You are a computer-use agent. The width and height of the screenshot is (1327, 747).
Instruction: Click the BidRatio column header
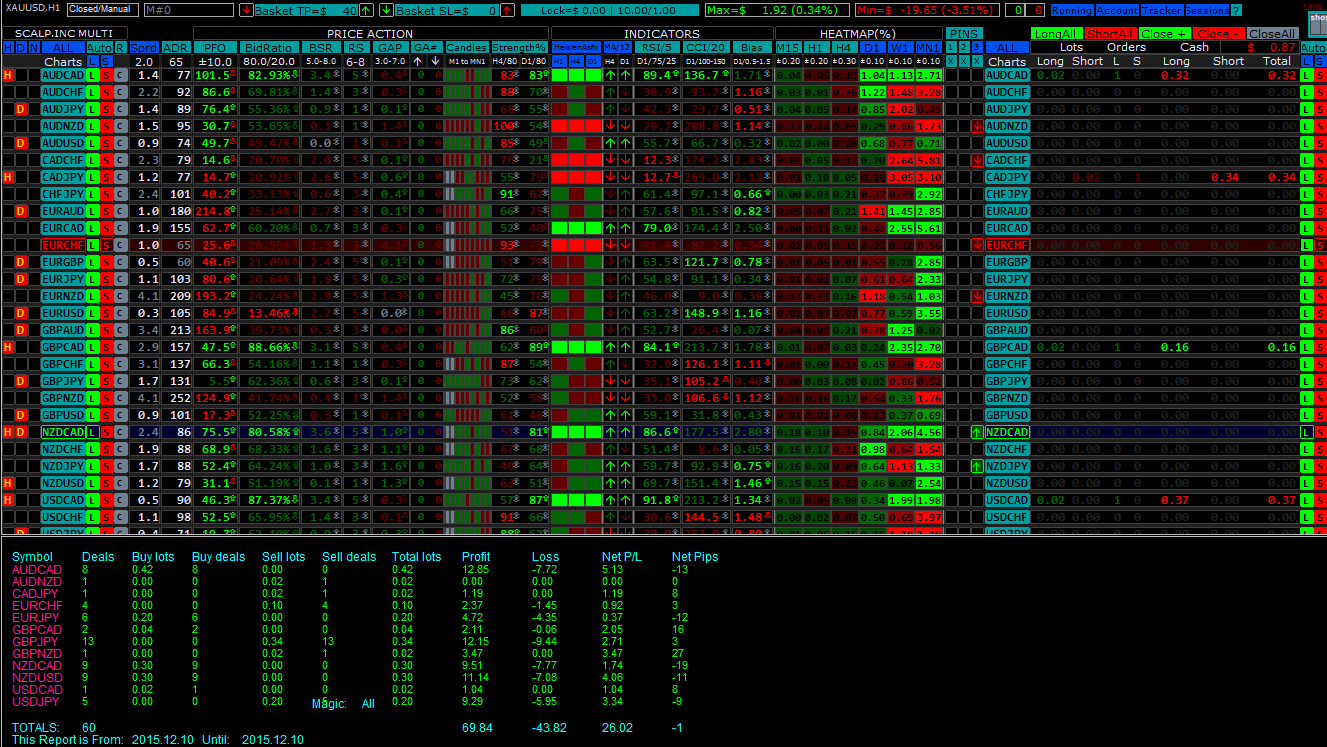click(x=268, y=47)
